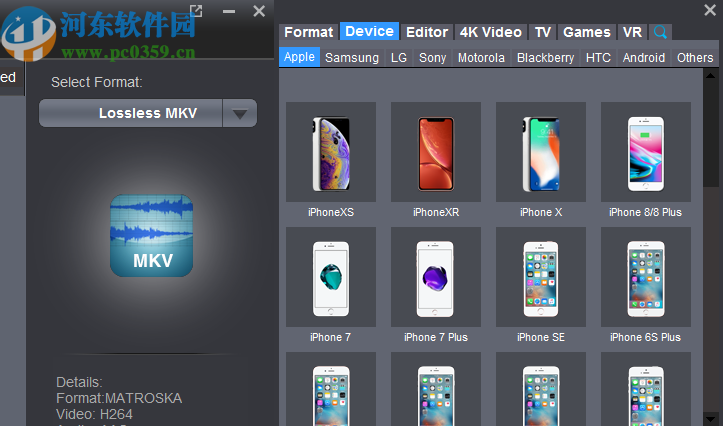The image size is (723, 426).
Task: Select the iPhoneXS device preset
Action: tap(331, 152)
